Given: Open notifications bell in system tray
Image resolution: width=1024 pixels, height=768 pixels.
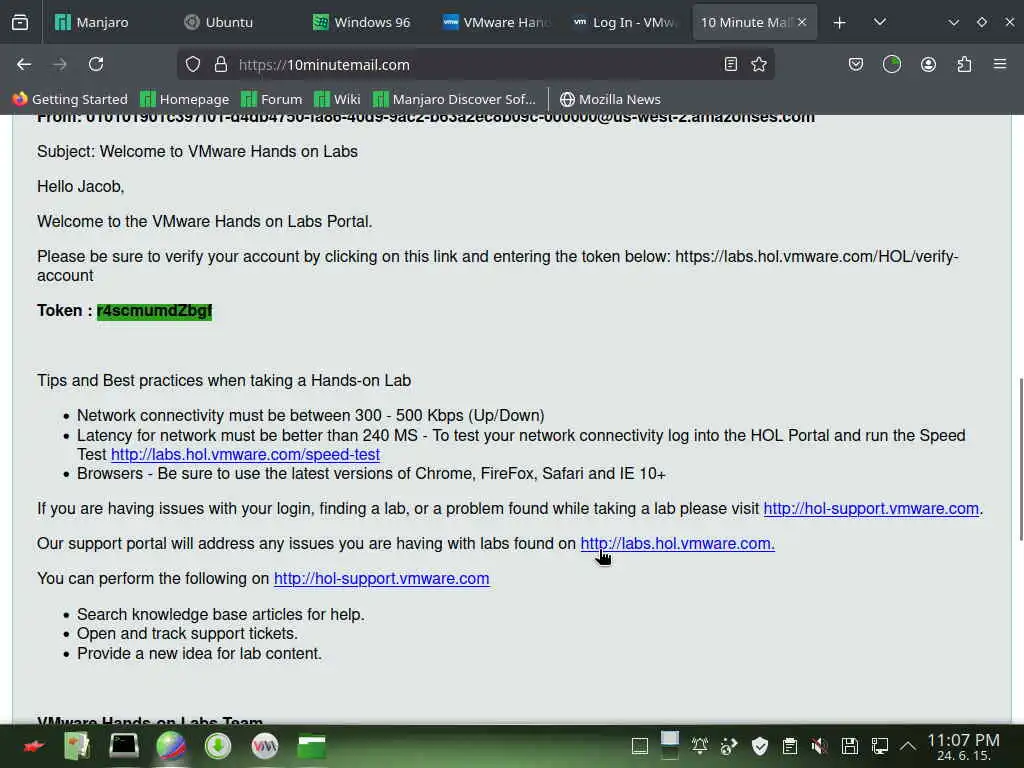Looking at the screenshot, I should pyautogui.click(x=699, y=746).
